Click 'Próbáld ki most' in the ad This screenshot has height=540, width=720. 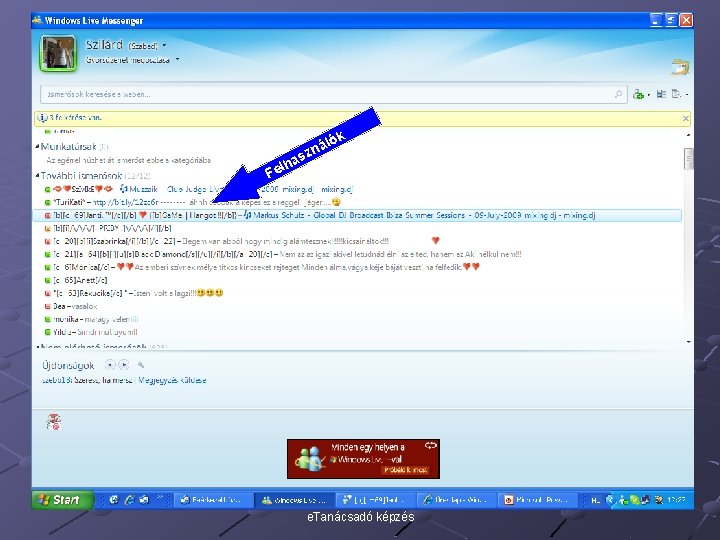click(405, 470)
